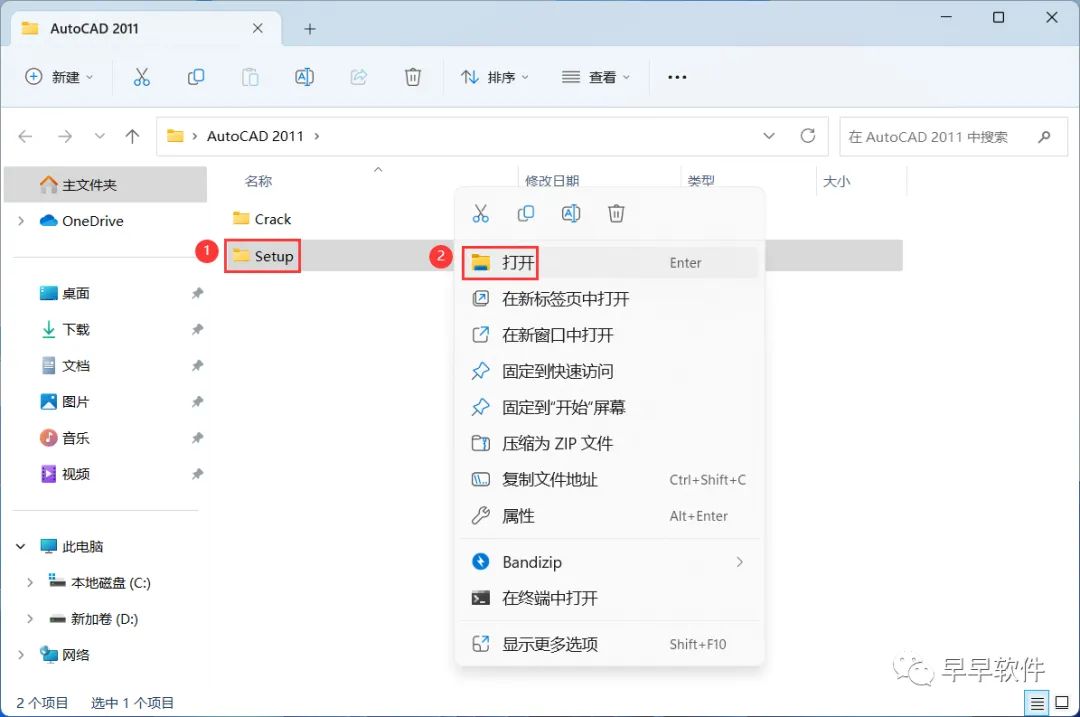Go up one folder level with the up arrow
Image resolution: width=1080 pixels, height=717 pixels.
pos(132,136)
